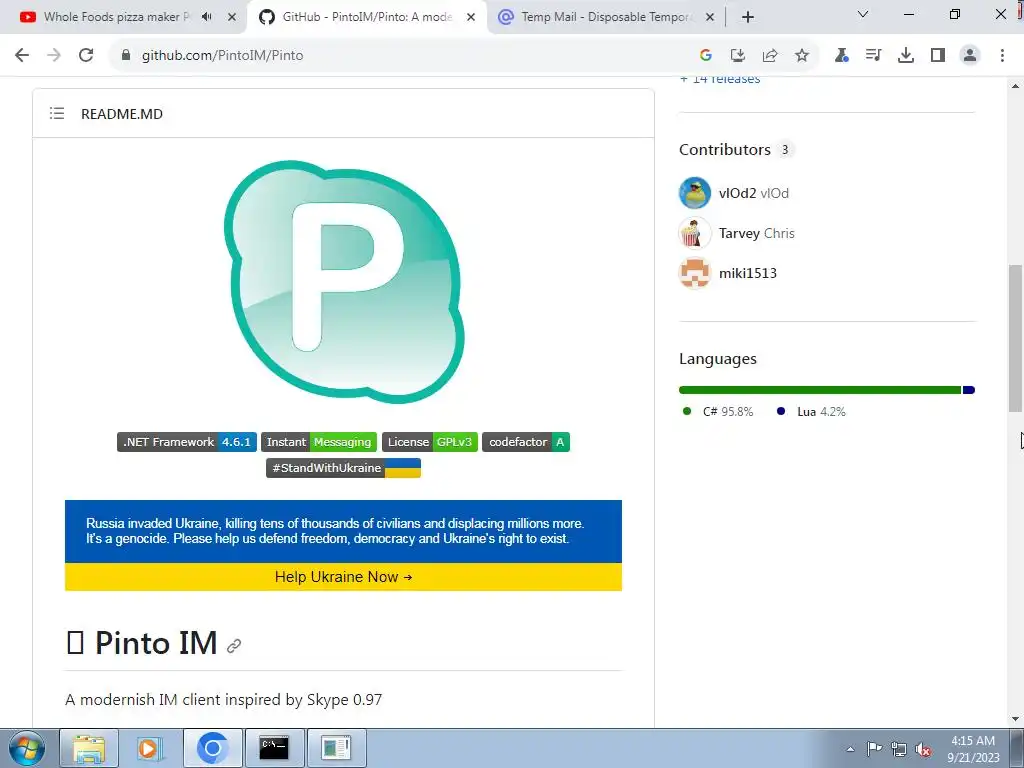
Task: Open vlOd2 contributor avatar
Action: (x=695, y=193)
